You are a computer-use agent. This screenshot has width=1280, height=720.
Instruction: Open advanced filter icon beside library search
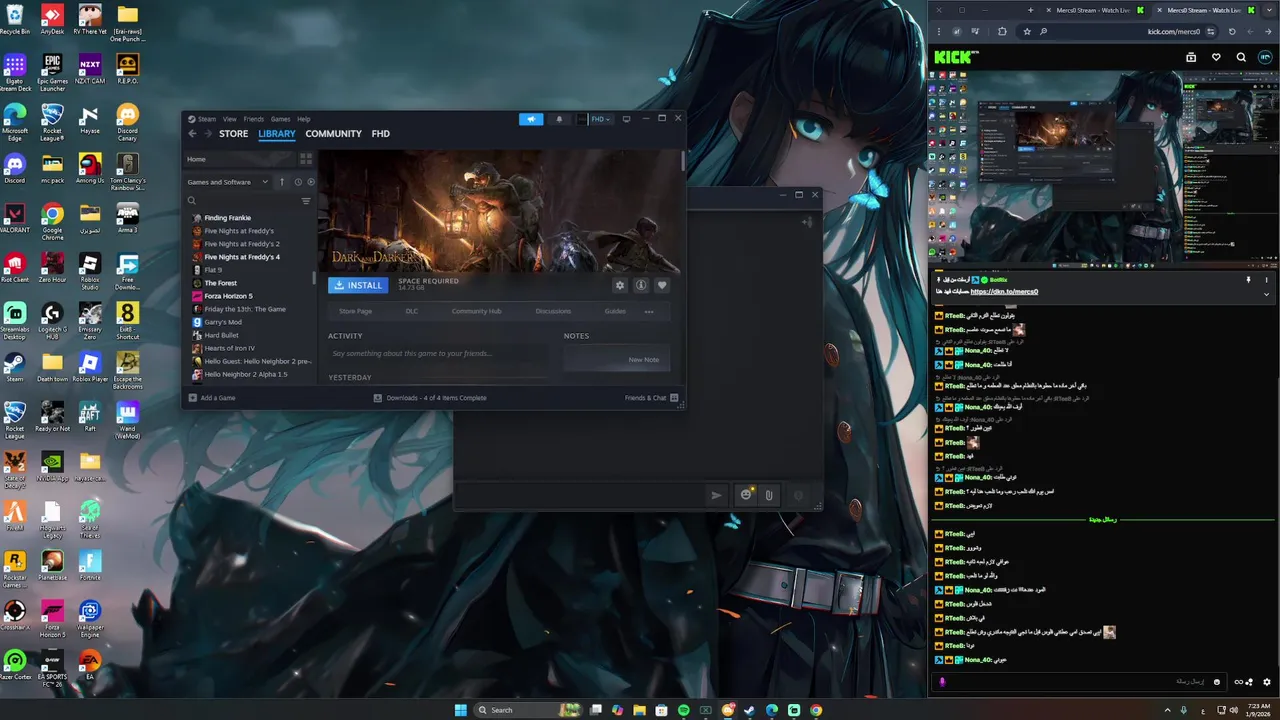pyautogui.click(x=306, y=201)
